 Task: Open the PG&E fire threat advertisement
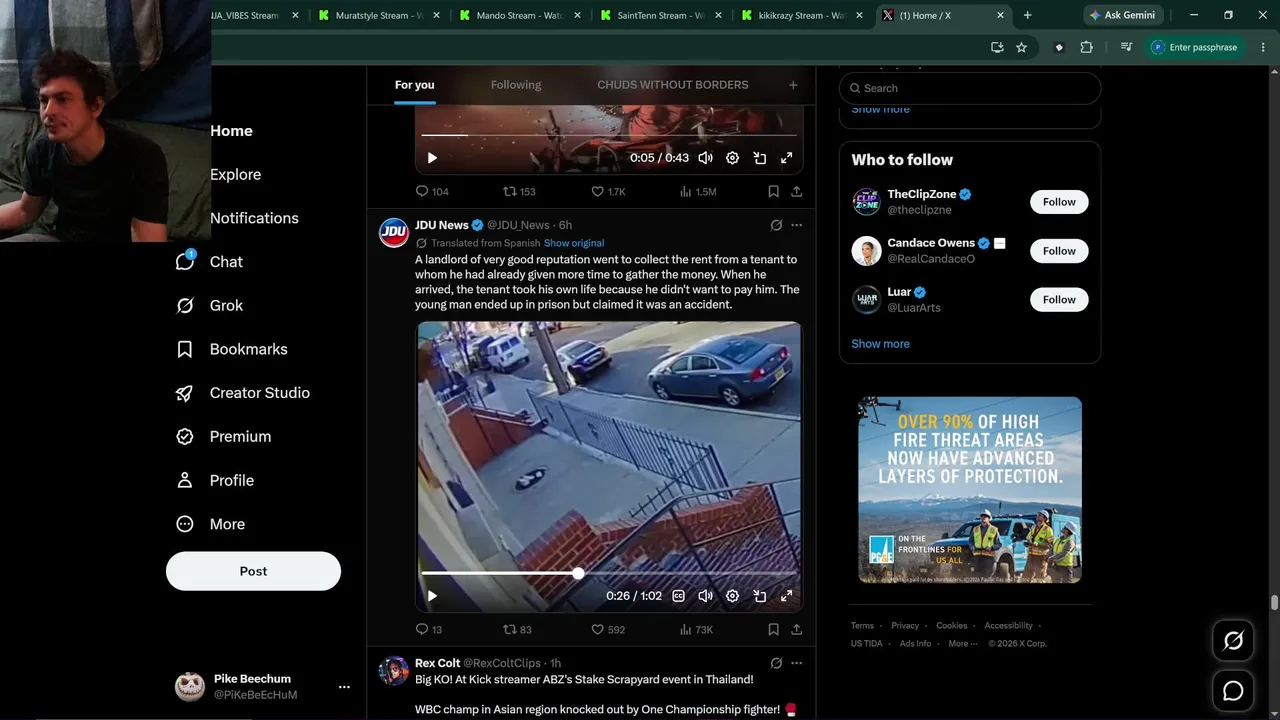click(x=970, y=490)
